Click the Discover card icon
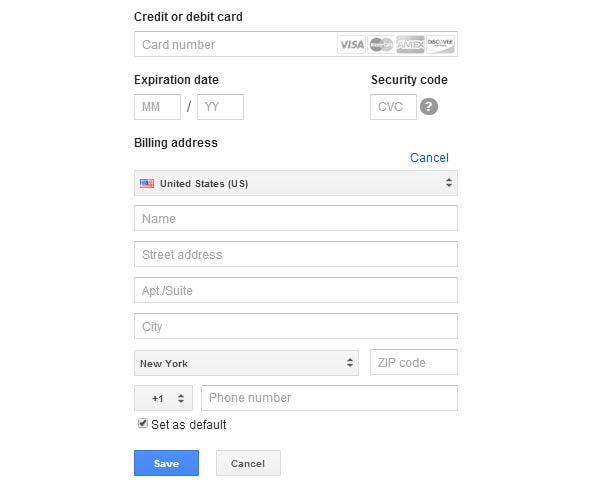This screenshot has height=488, width=600. coord(441,44)
